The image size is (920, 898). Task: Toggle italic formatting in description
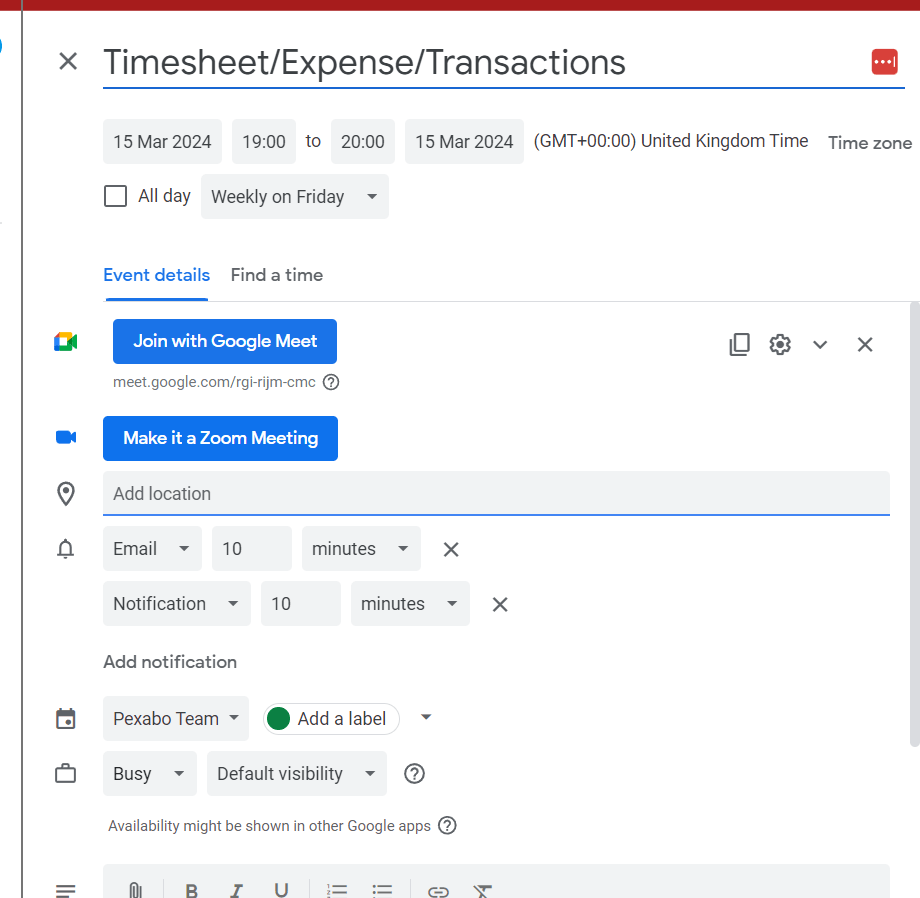(x=236, y=891)
